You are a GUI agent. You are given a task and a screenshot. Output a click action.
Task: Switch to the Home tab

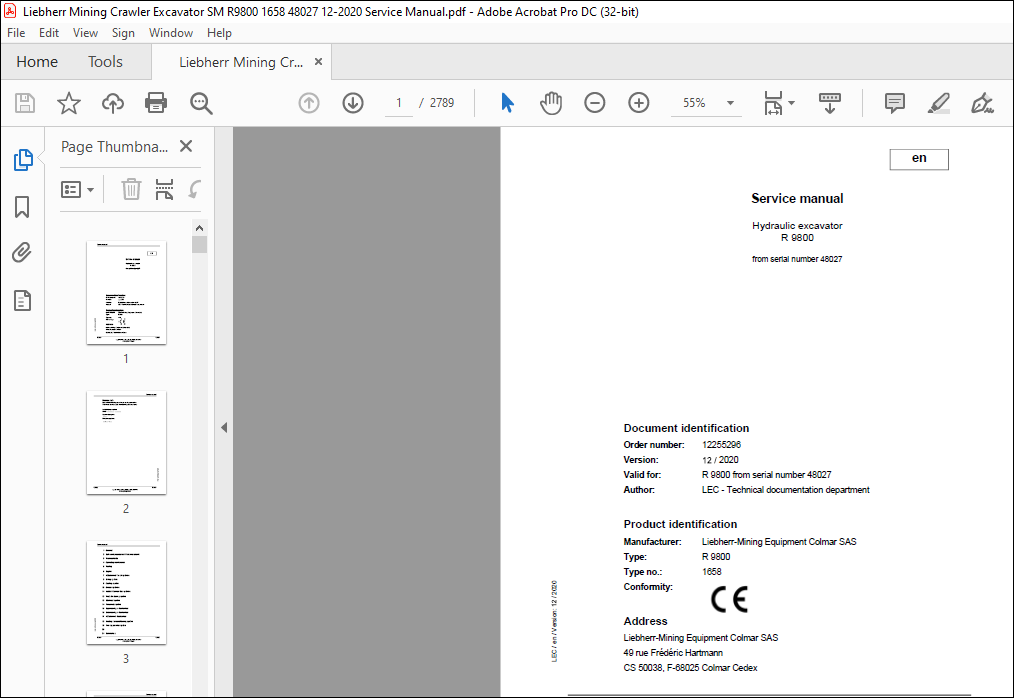coord(37,62)
